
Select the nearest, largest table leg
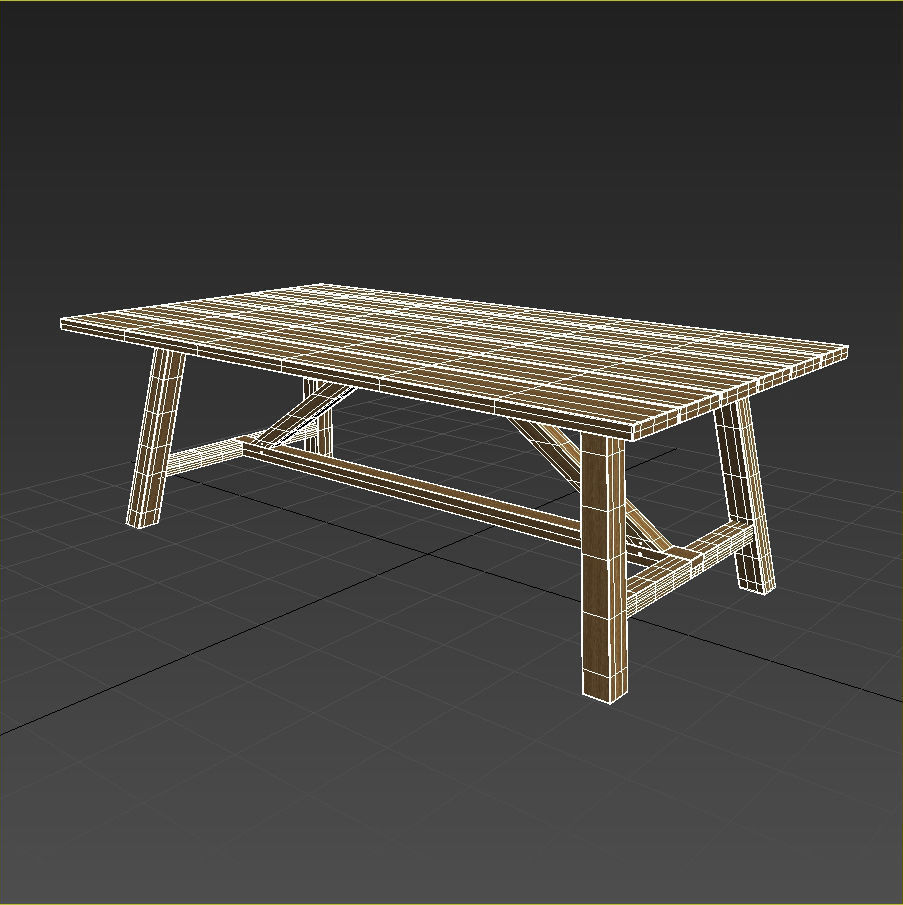(x=605, y=566)
